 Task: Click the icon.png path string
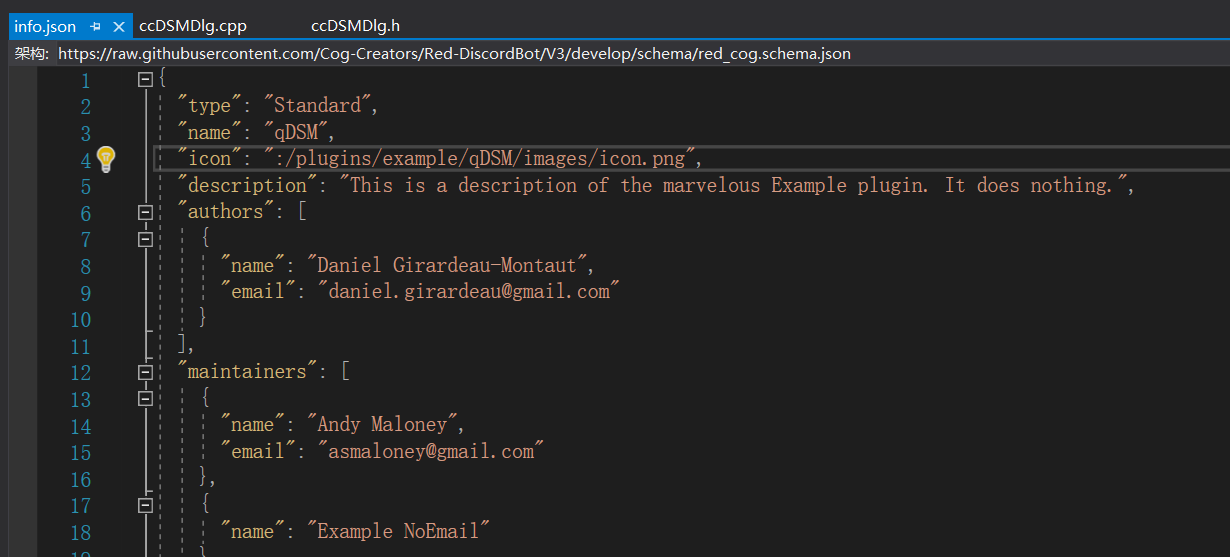tap(480, 158)
